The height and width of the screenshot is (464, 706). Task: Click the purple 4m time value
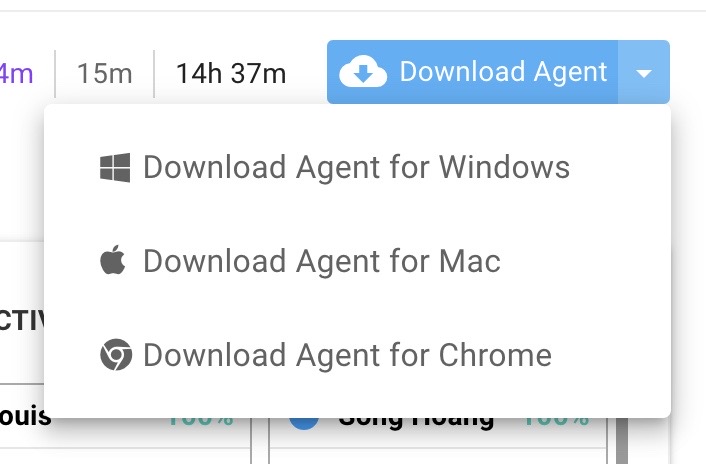click(16, 73)
